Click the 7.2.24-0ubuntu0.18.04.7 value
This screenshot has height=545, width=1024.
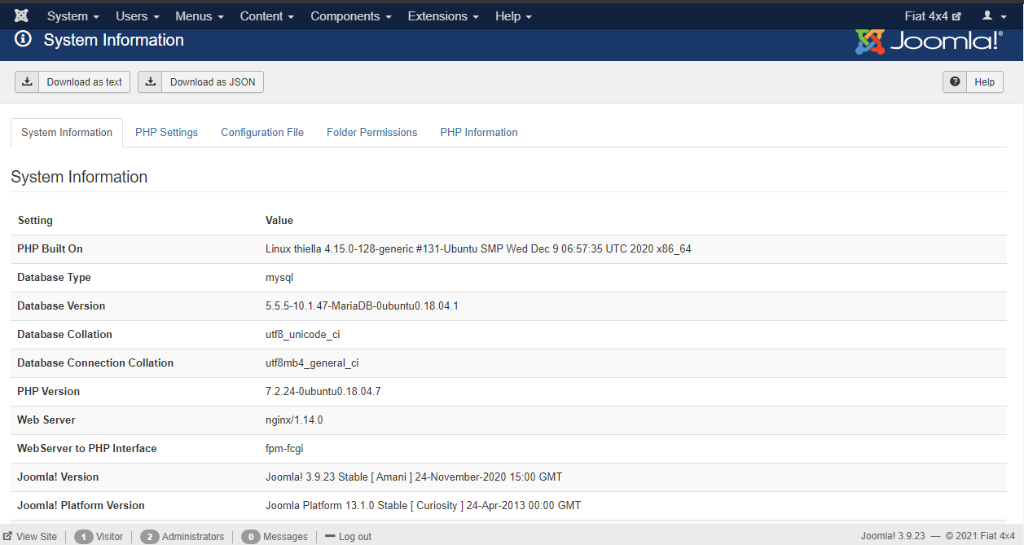tap(323, 392)
